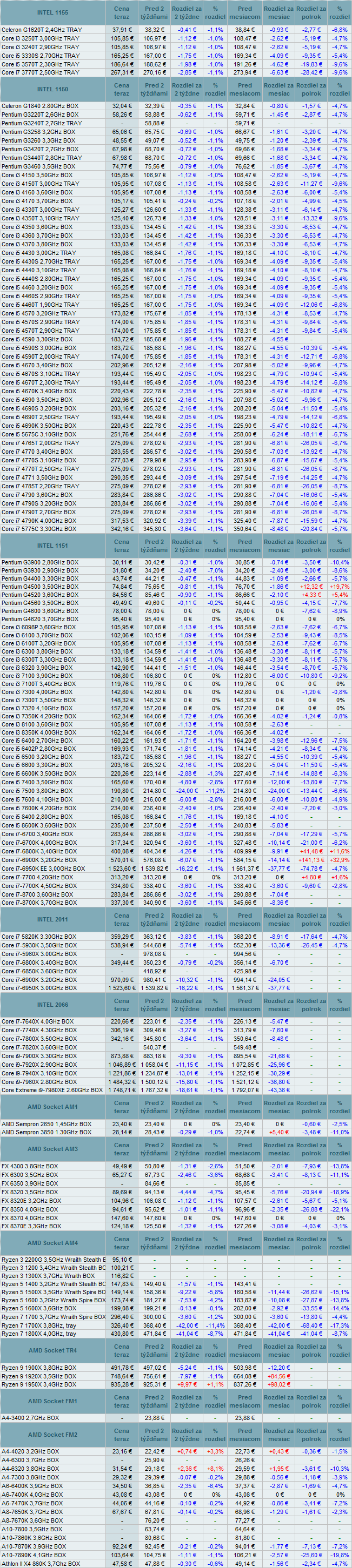Click the red +19,7% percentage value
Image resolution: width=352 pixels, height=1568 pixels.
(339, 587)
